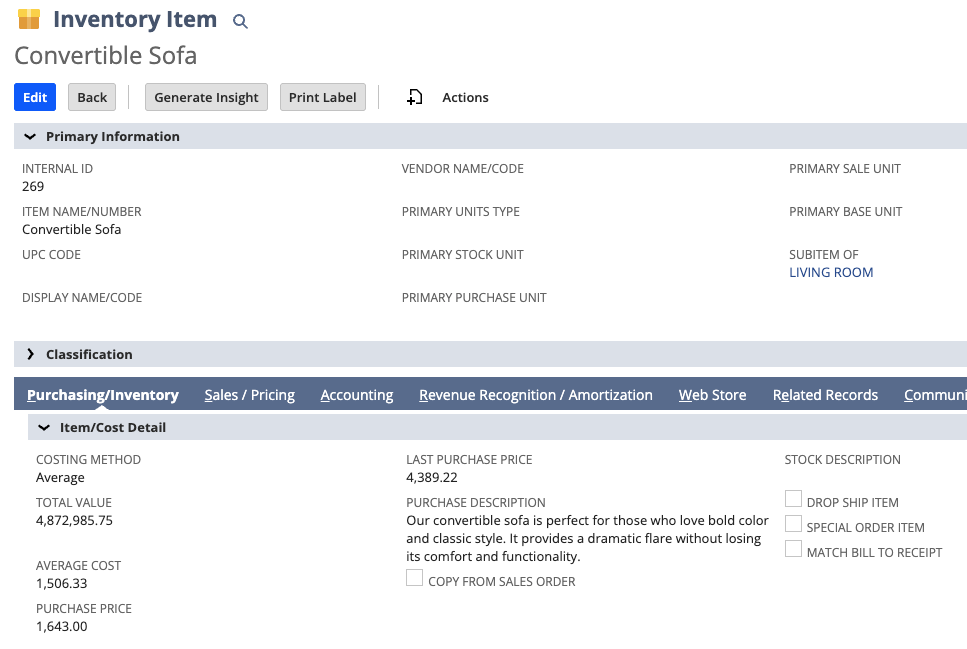This screenshot has width=967, height=649.
Task: Open the Accounting tab
Action: click(x=356, y=395)
